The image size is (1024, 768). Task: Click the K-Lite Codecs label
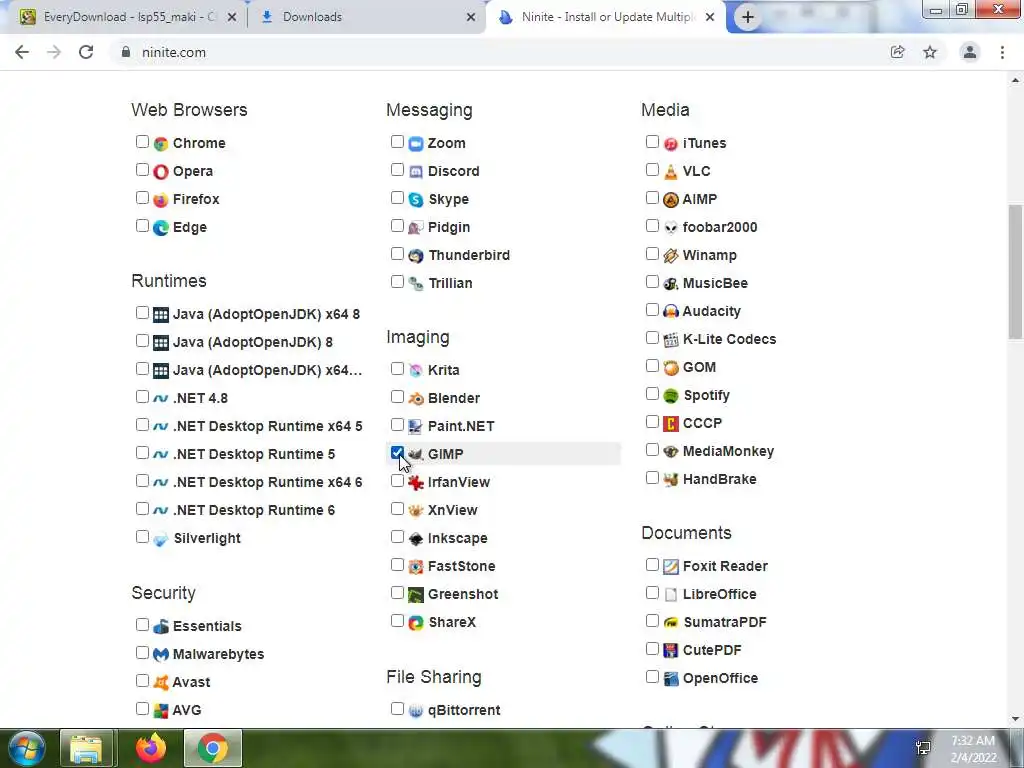click(729, 340)
